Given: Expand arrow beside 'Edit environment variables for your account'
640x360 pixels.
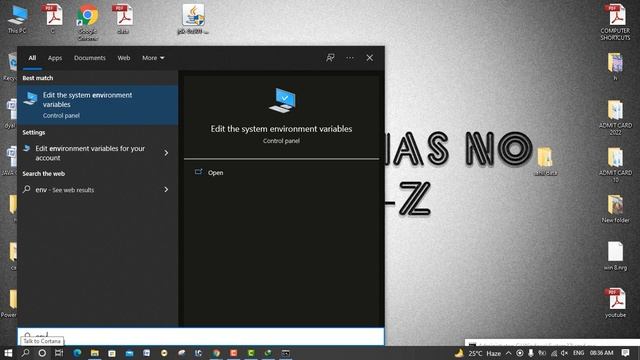Looking at the screenshot, I should point(166,153).
